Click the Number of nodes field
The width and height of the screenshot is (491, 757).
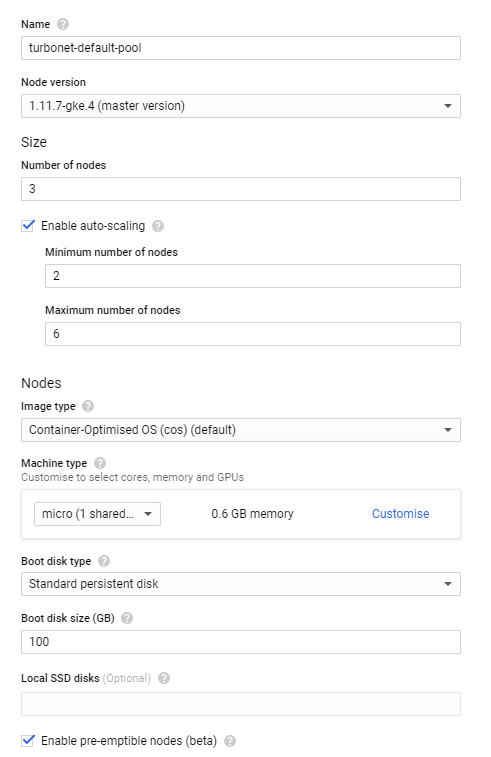241,189
